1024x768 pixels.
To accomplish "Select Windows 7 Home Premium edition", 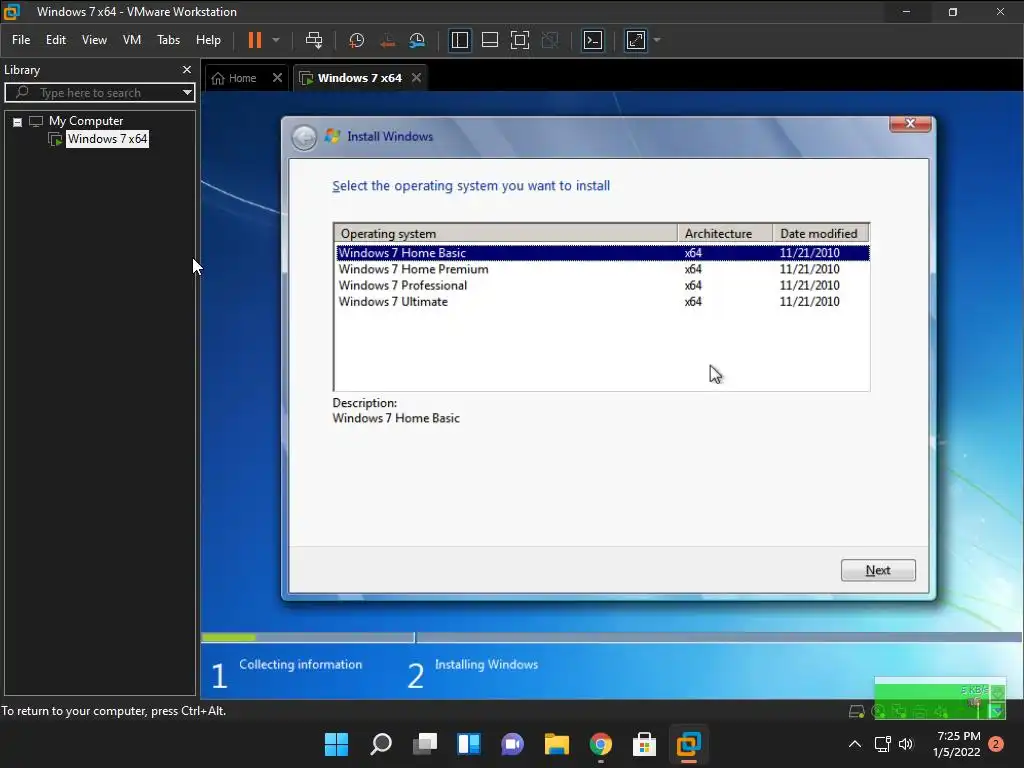I will [x=603, y=269].
